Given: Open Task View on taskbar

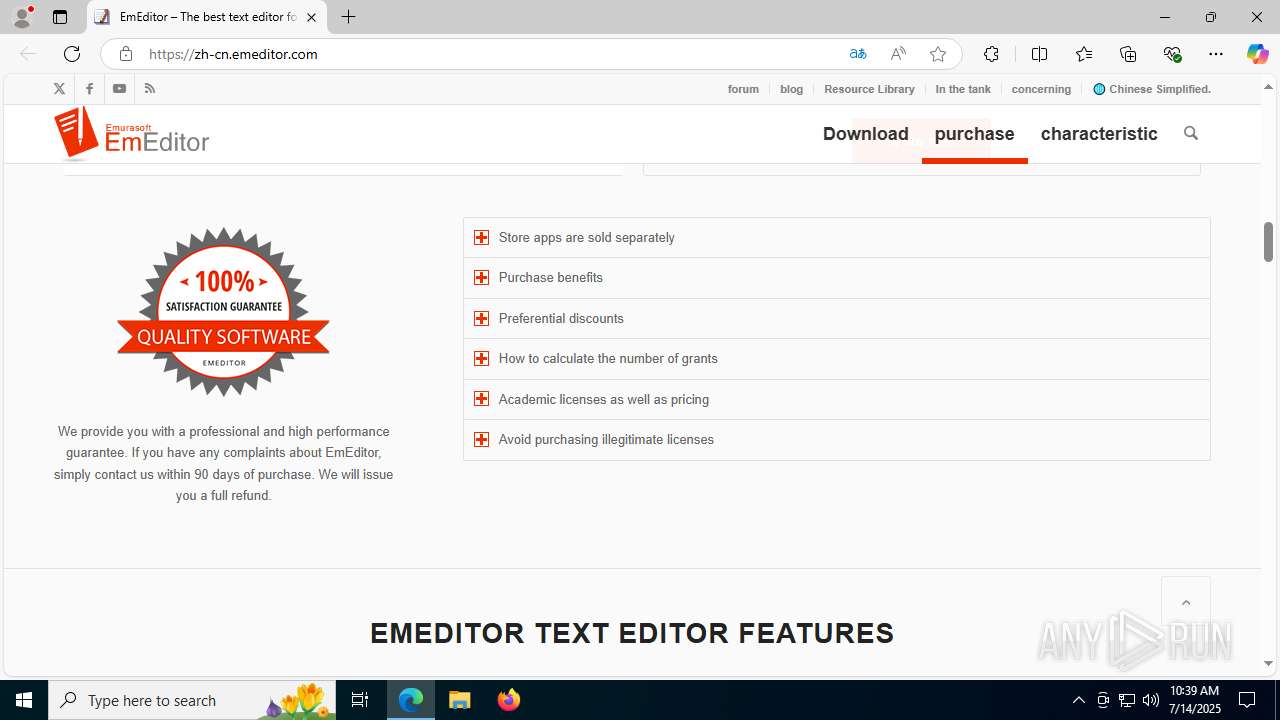Looking at the screenshot, I should coord(360,700).
